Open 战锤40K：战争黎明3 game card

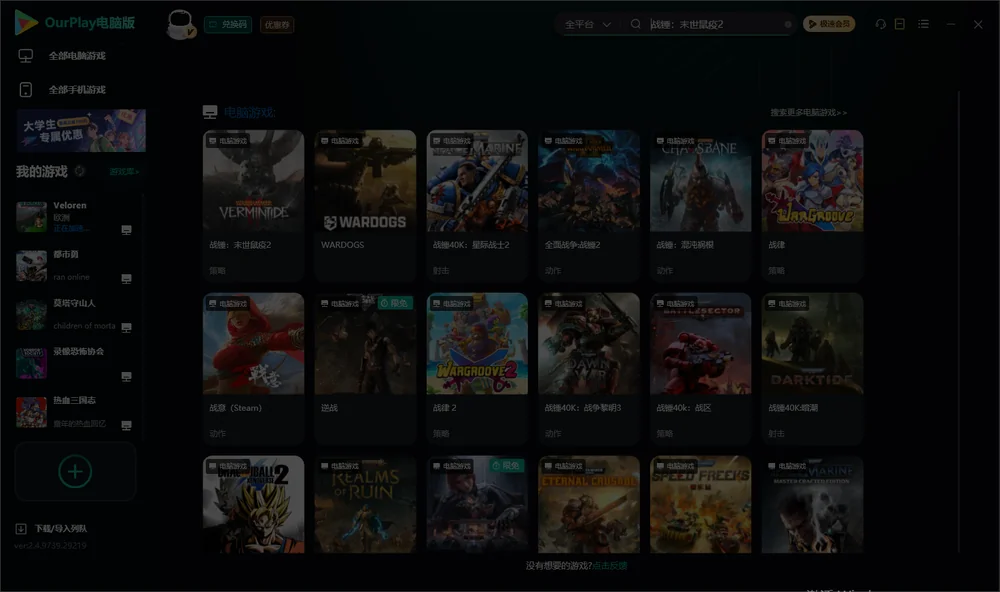[x=589, y=368]
